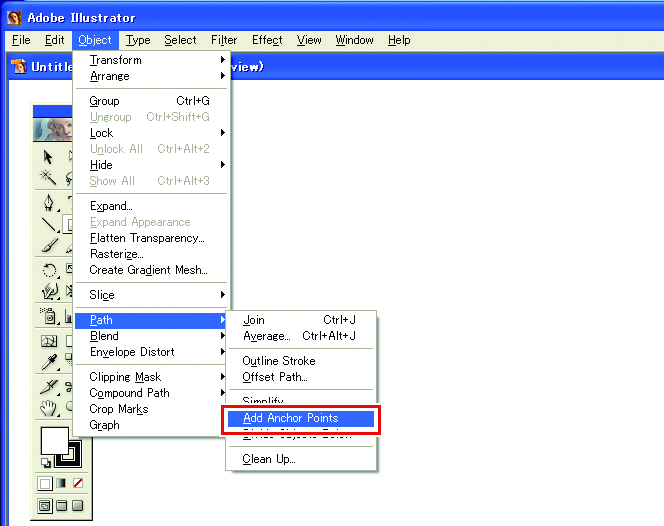Select the Selection arrow tool

point(47,157)
